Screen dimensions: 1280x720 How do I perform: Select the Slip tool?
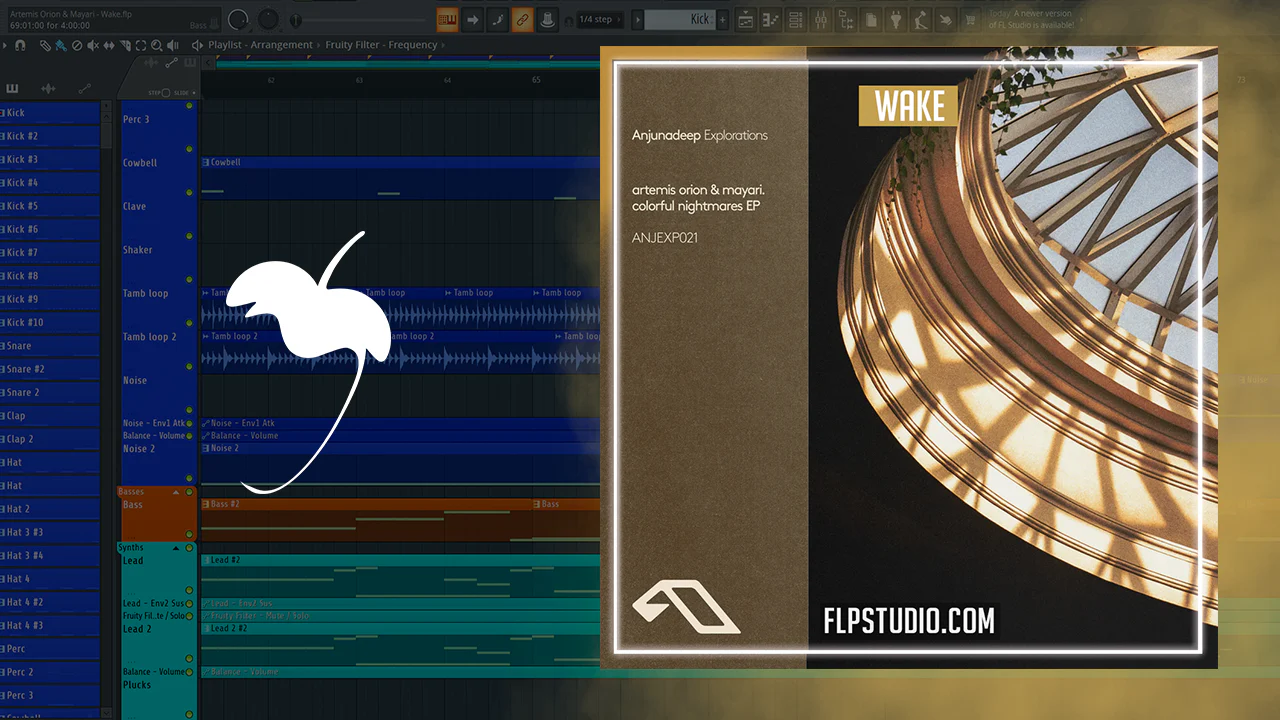coord(109,45)
